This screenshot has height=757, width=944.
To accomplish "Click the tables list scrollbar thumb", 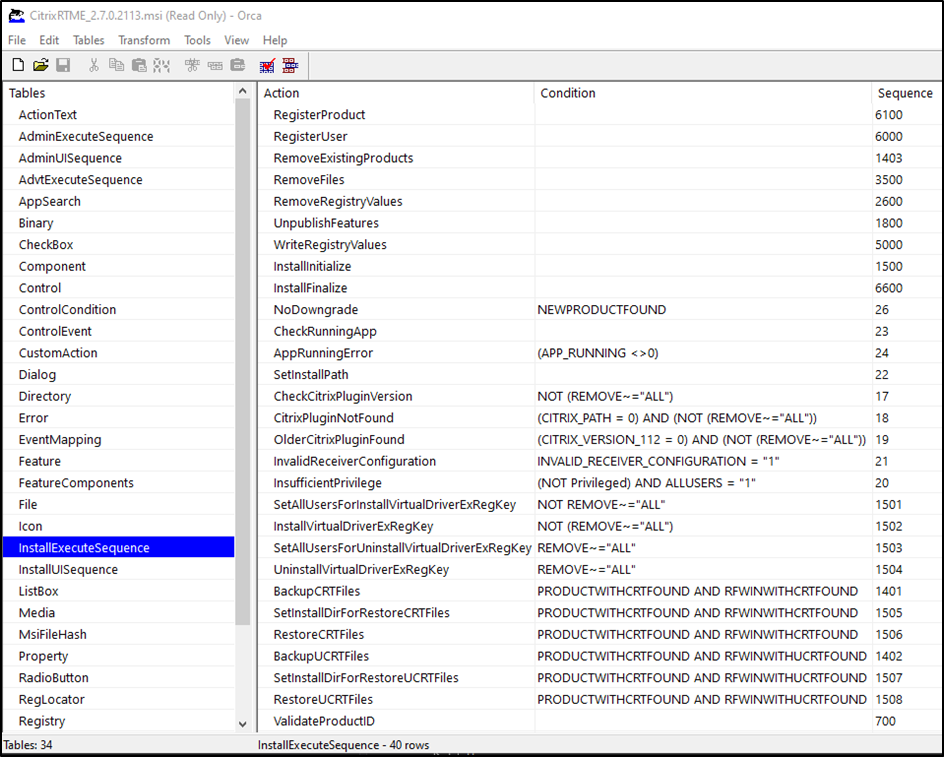I will pyautogui.click(x=243, y=362).
